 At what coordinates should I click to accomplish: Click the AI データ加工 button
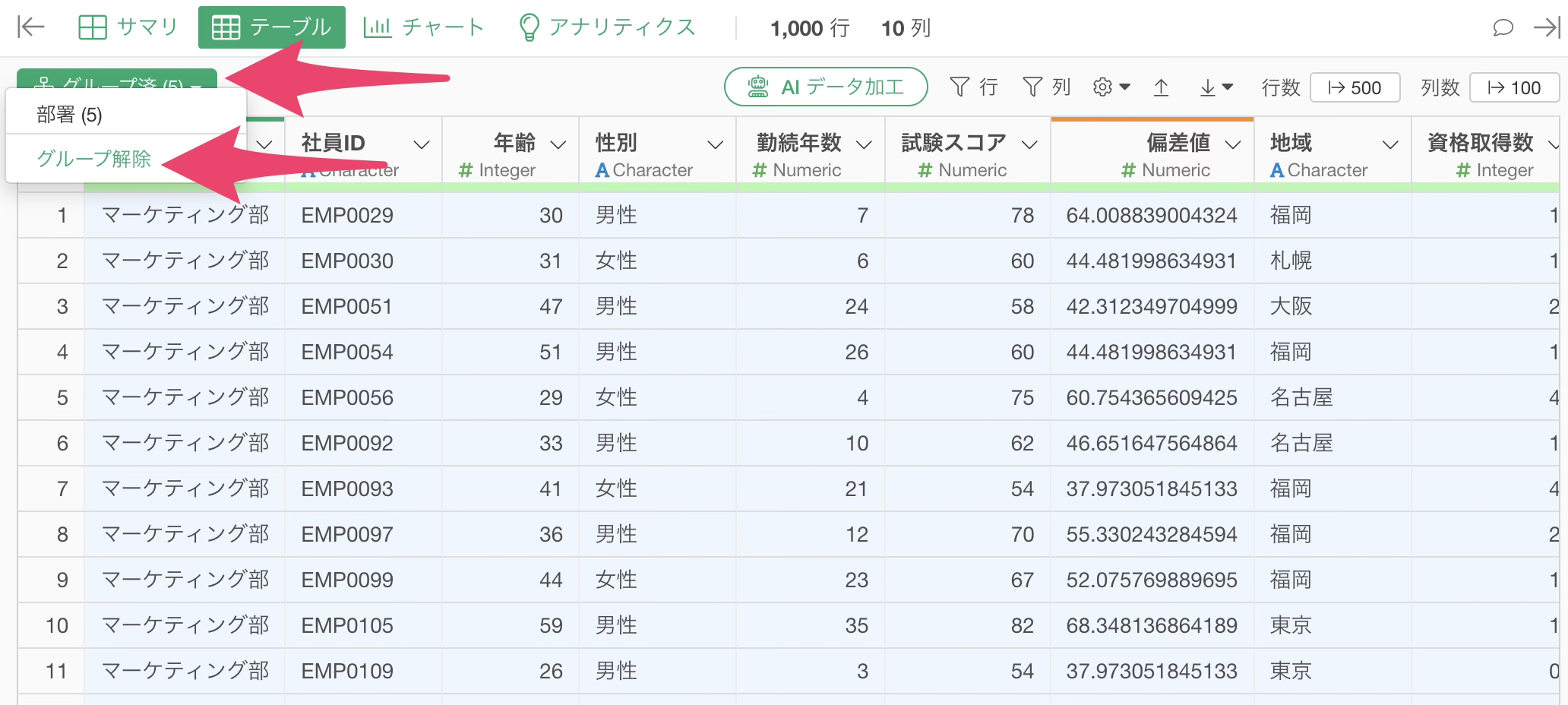pyautogui.click(x=826, y=87)
